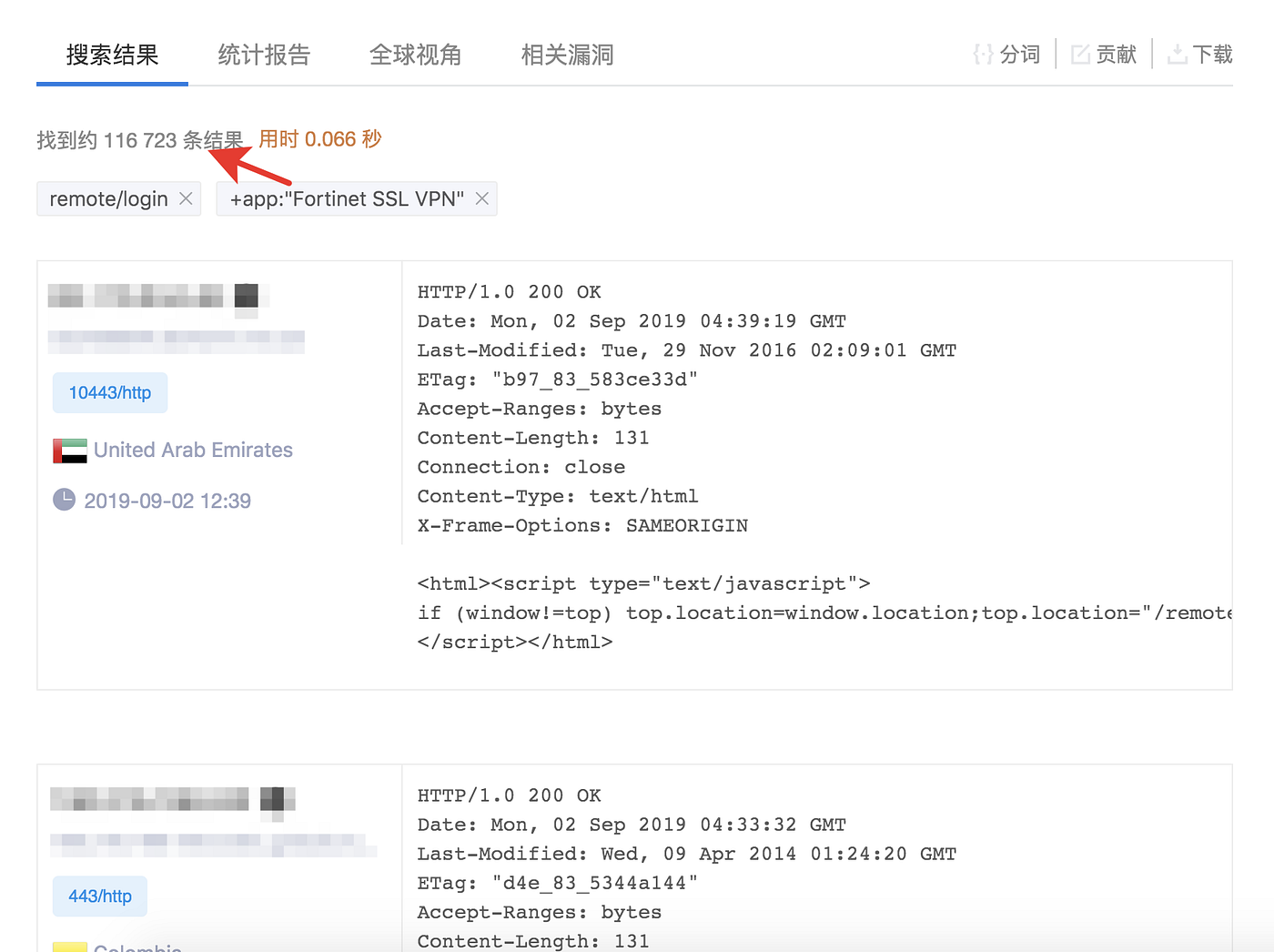Click the ETag "d4e_83_5344a144" line
1274x952 pixels.
coord(557,883)
